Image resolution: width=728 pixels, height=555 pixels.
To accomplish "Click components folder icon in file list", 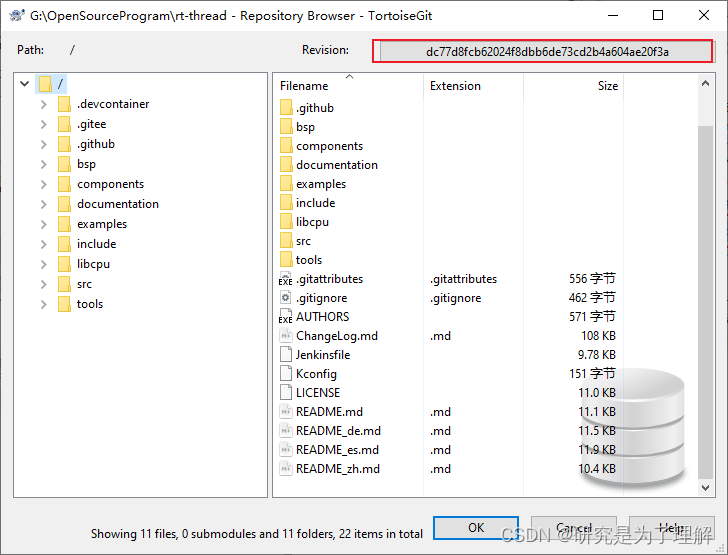I will pyautogui.click(x=286, y=146).
